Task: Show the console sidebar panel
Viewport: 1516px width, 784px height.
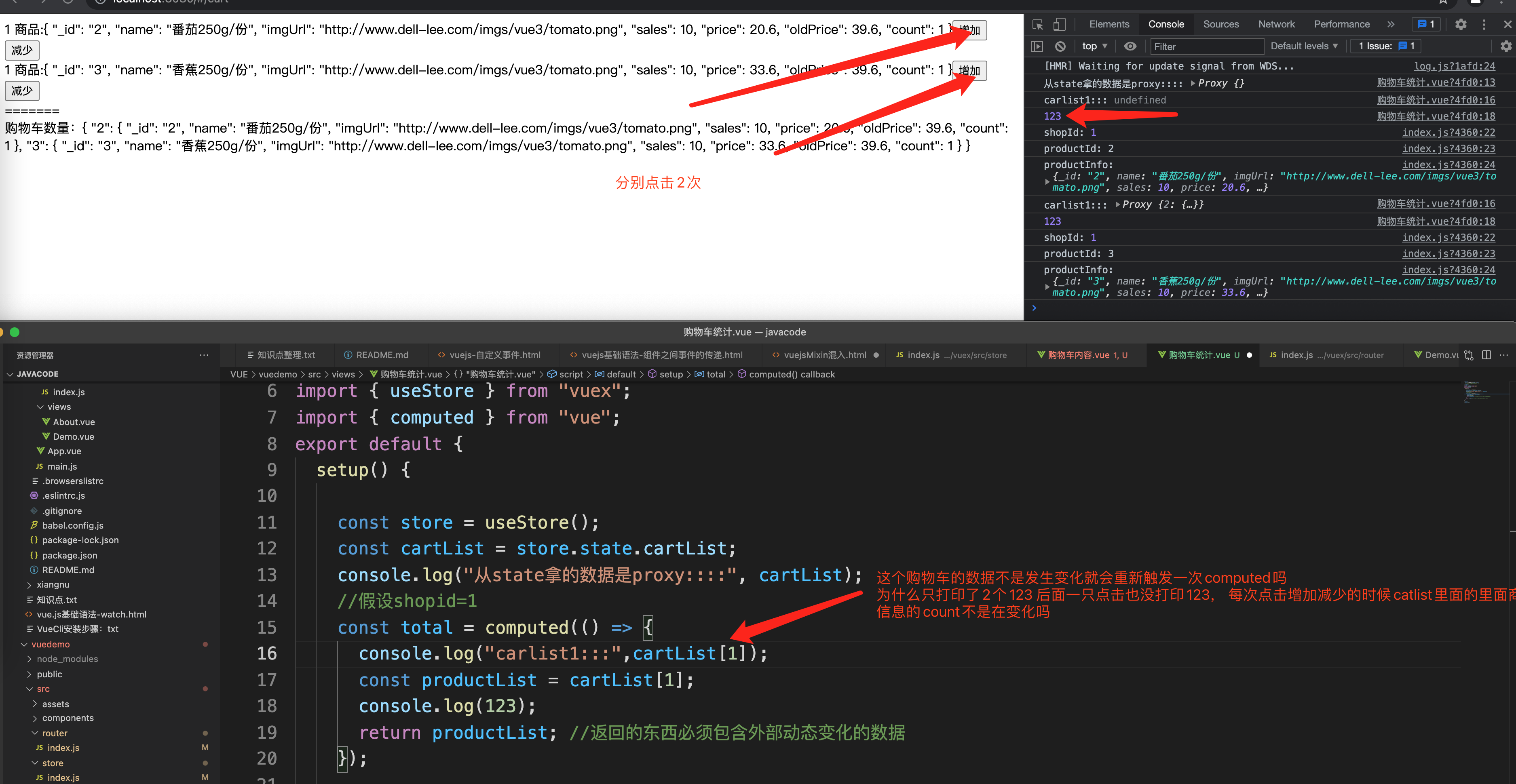Action: point(1037,46)
